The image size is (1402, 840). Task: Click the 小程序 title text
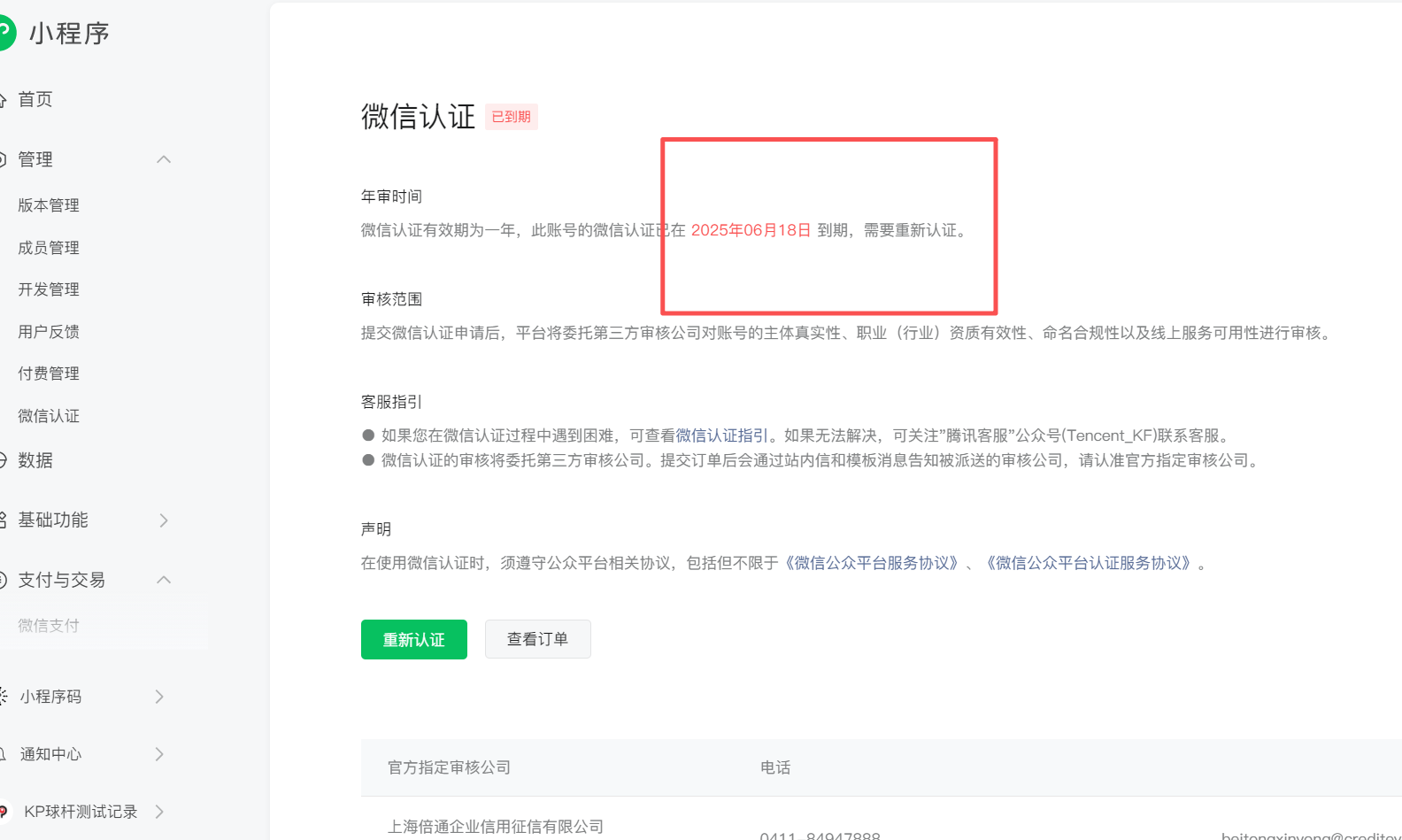click(69, 34)
